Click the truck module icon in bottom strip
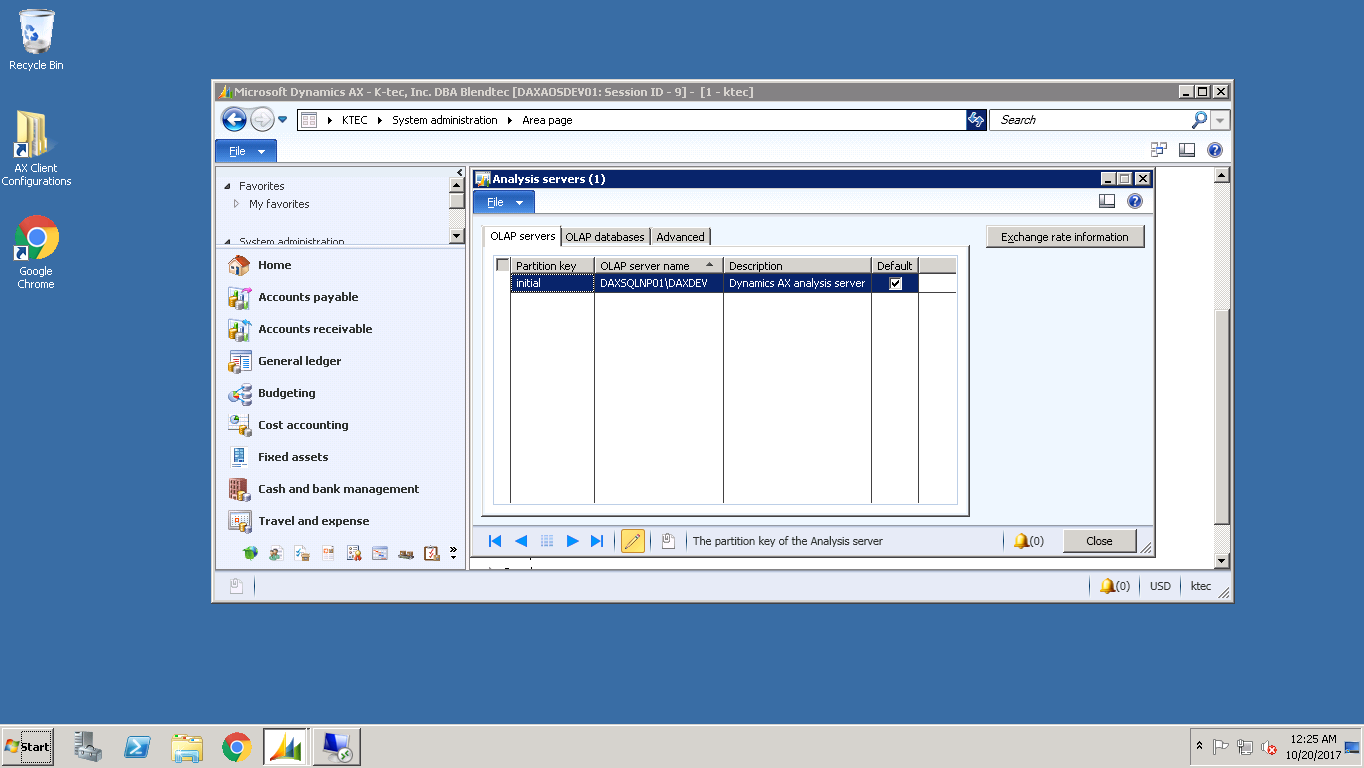 (x=406, y=553)
